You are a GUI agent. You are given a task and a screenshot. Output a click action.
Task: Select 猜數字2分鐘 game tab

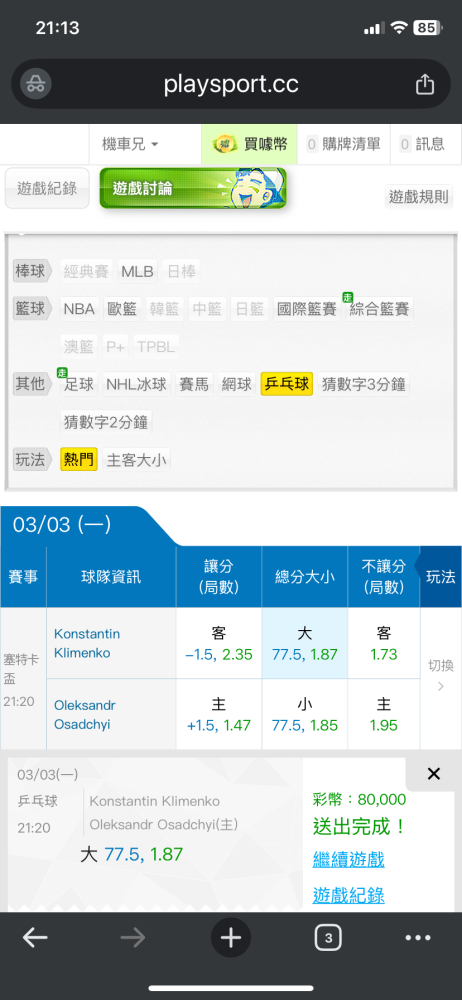tap(107, 422)
